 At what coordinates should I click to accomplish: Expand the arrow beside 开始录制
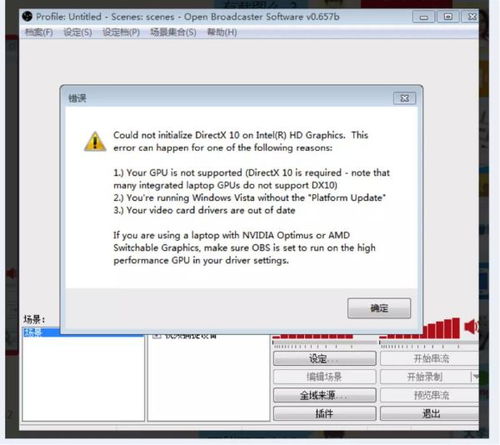pyautogui.click(x=475, y=377)
